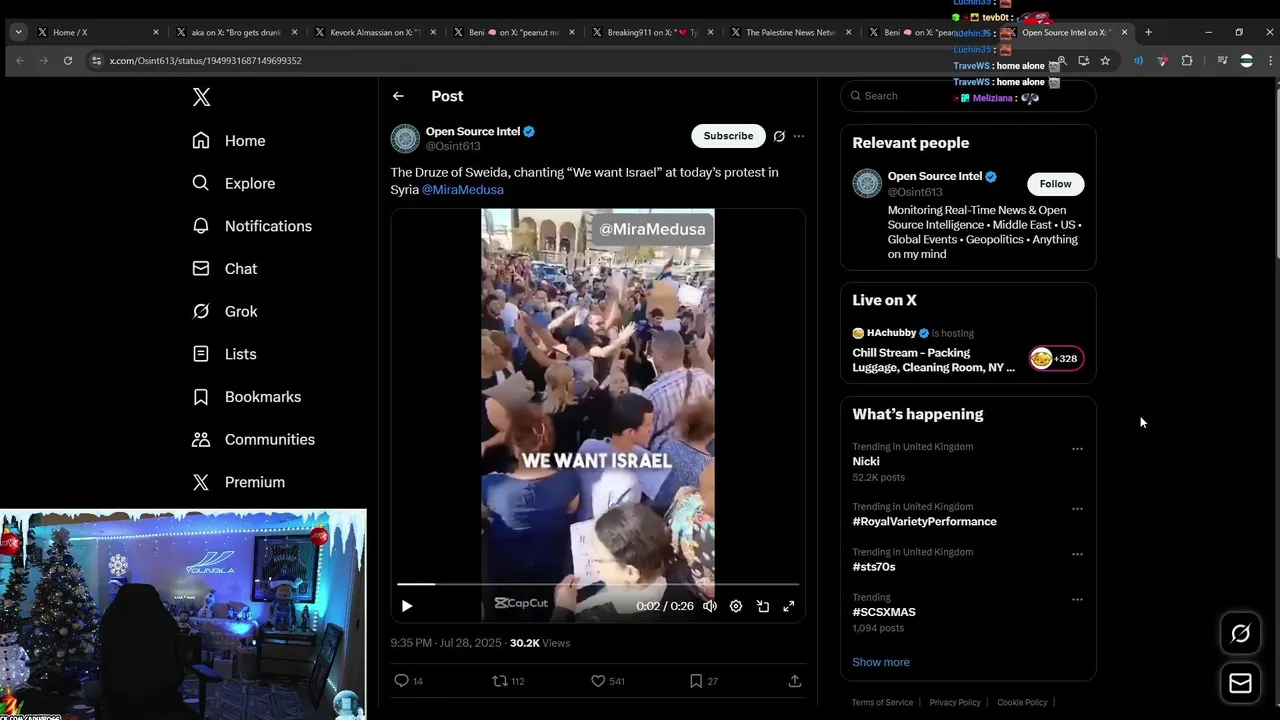
Task: Open Open Source Intel avatar on post
Action: click(x=405, y=138)
